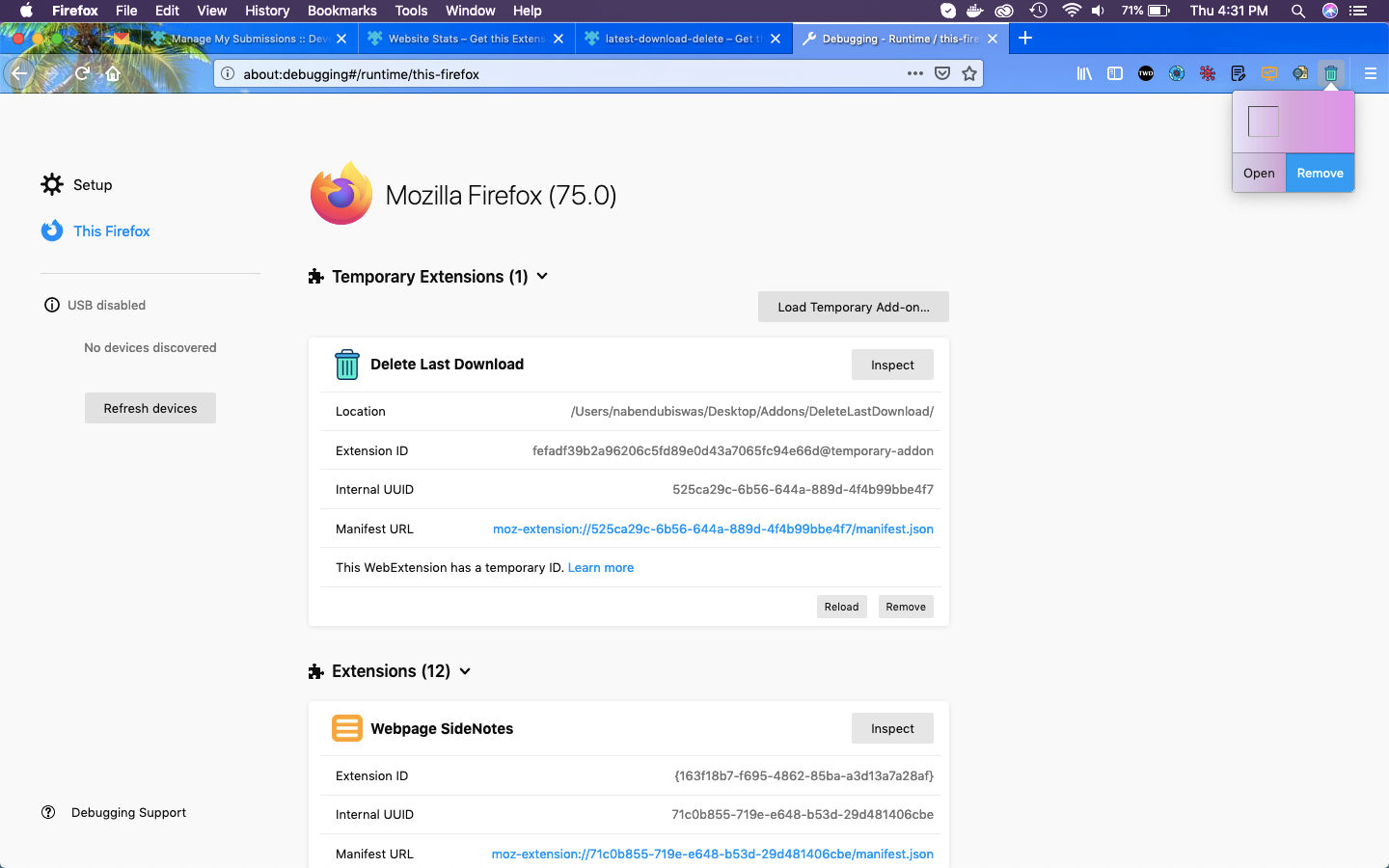1389x868 pixels.
Task: Open page actions three-dots menu
Action: tap(915, 73)
